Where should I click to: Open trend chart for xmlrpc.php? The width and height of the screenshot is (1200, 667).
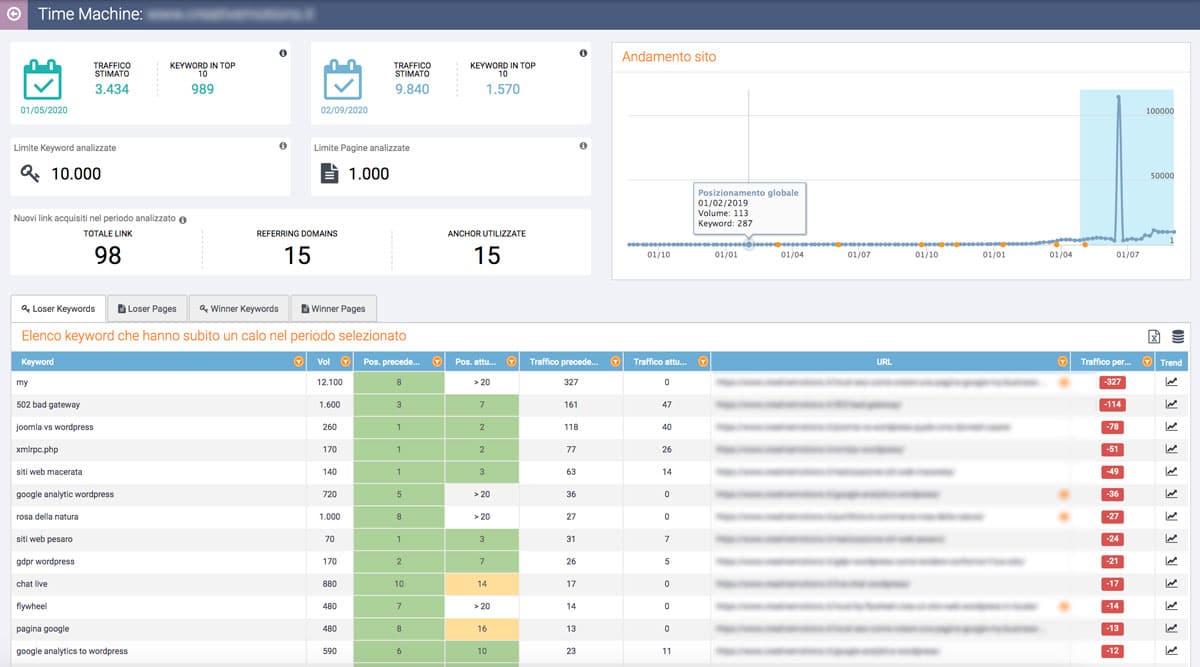[x=1171, y=450]
